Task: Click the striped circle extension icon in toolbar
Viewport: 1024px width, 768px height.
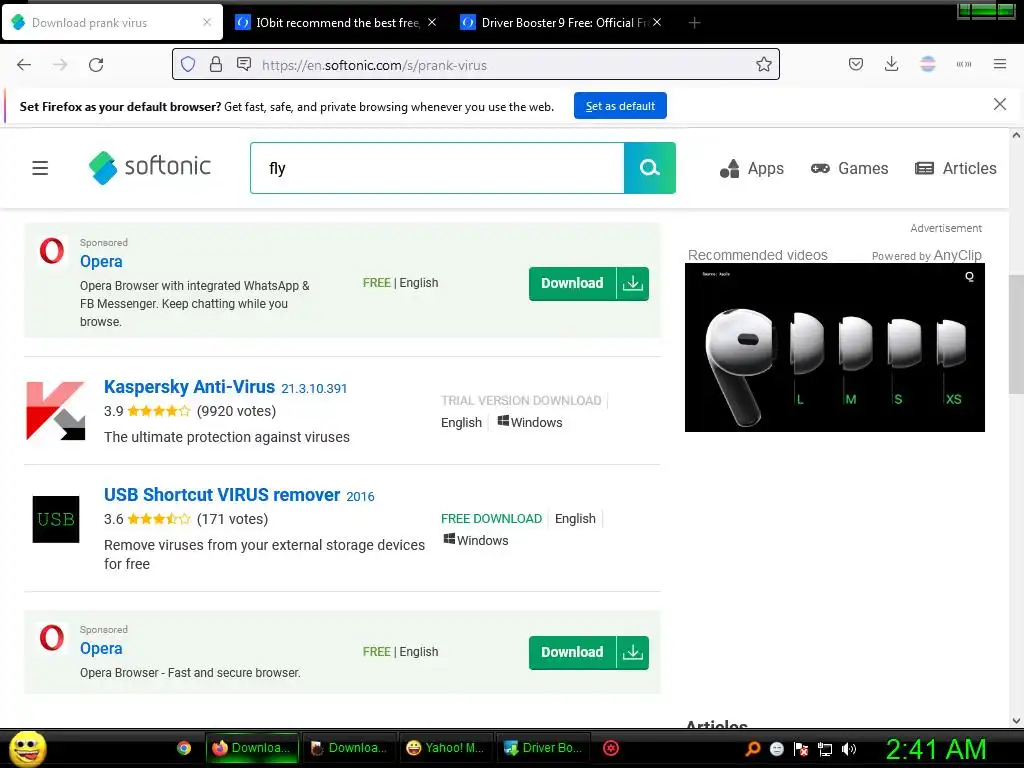Action: point(927,64)
